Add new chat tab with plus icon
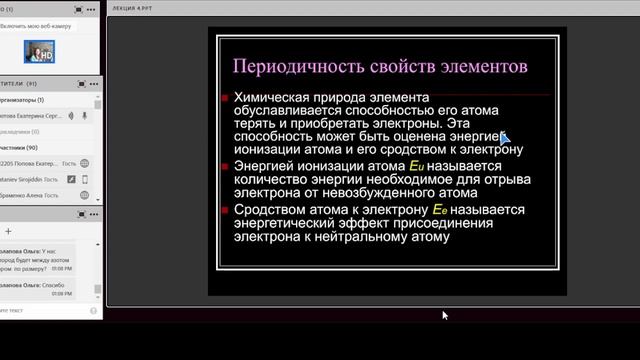640x360 pixels. [x=8, y=231]
